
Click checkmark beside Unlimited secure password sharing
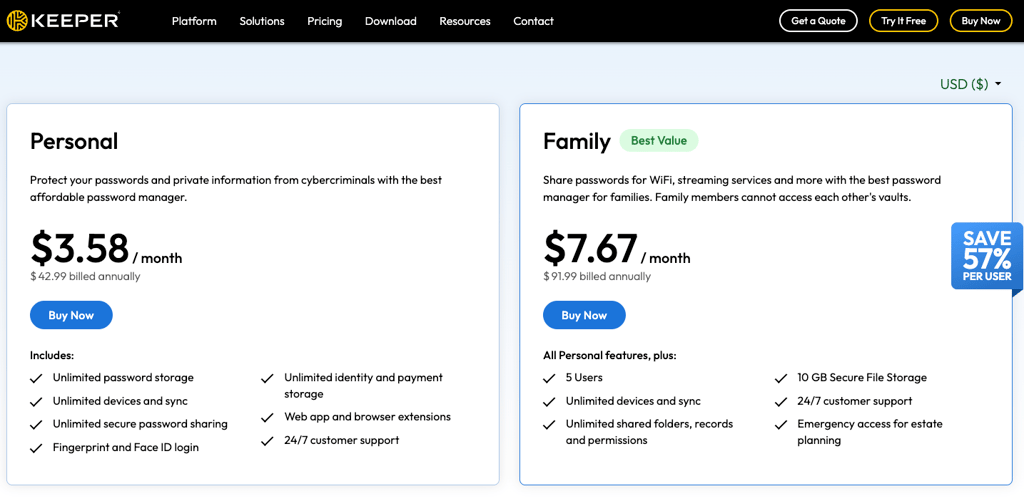click(x=37, y=425)
